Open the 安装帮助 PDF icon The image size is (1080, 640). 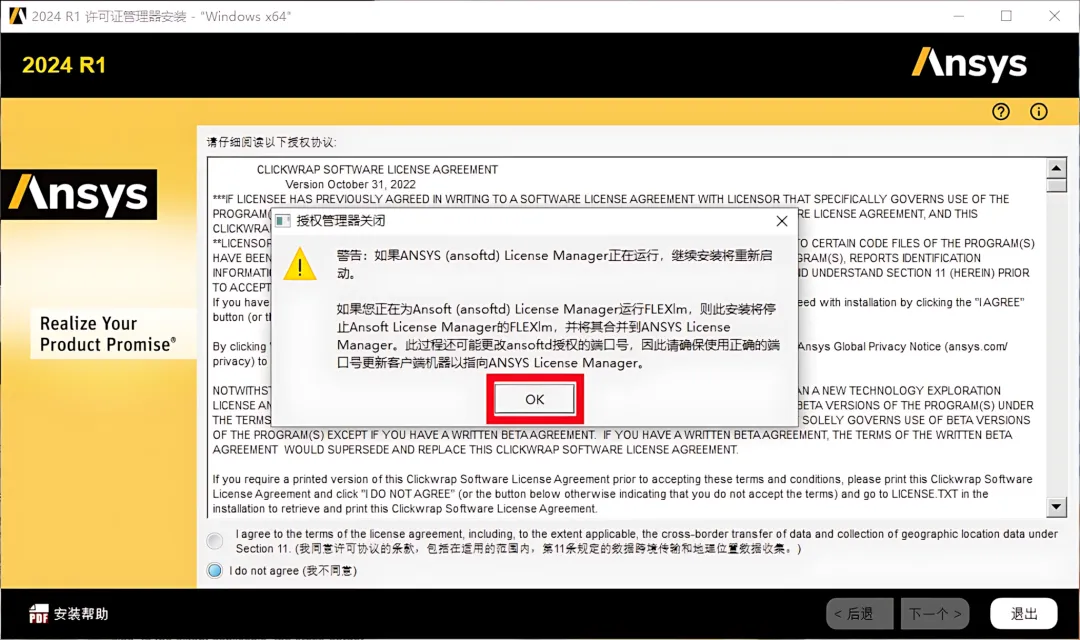coord(39,614)
